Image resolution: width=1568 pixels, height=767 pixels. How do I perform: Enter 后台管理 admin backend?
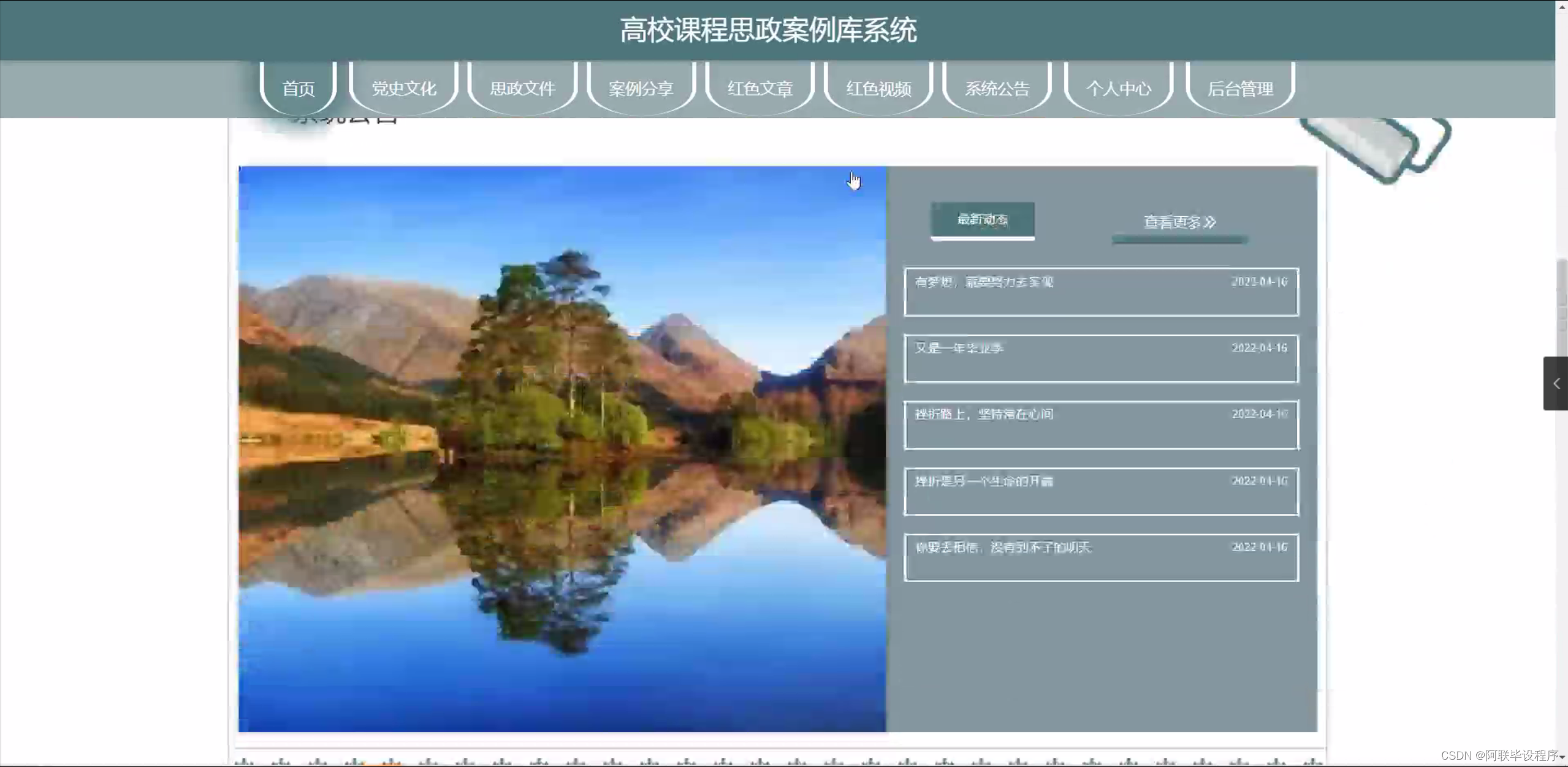(x=1240, y=89)
